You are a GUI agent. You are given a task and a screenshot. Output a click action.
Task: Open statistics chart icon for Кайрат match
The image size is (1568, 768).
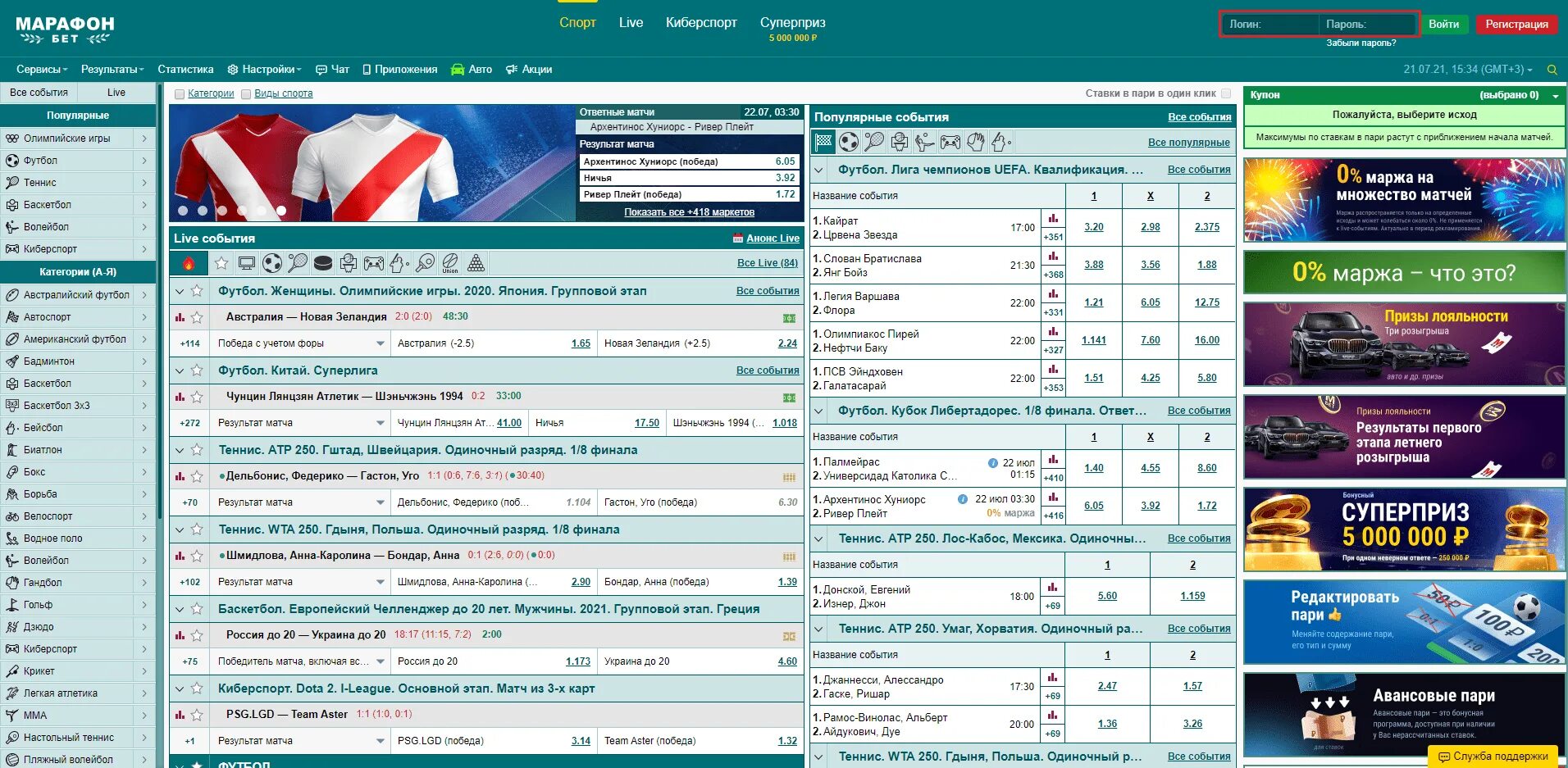click(1053, 219)
